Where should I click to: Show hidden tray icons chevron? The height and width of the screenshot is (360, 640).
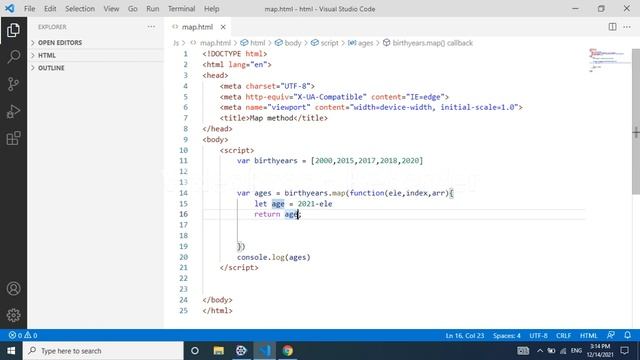tap(540, 351)
